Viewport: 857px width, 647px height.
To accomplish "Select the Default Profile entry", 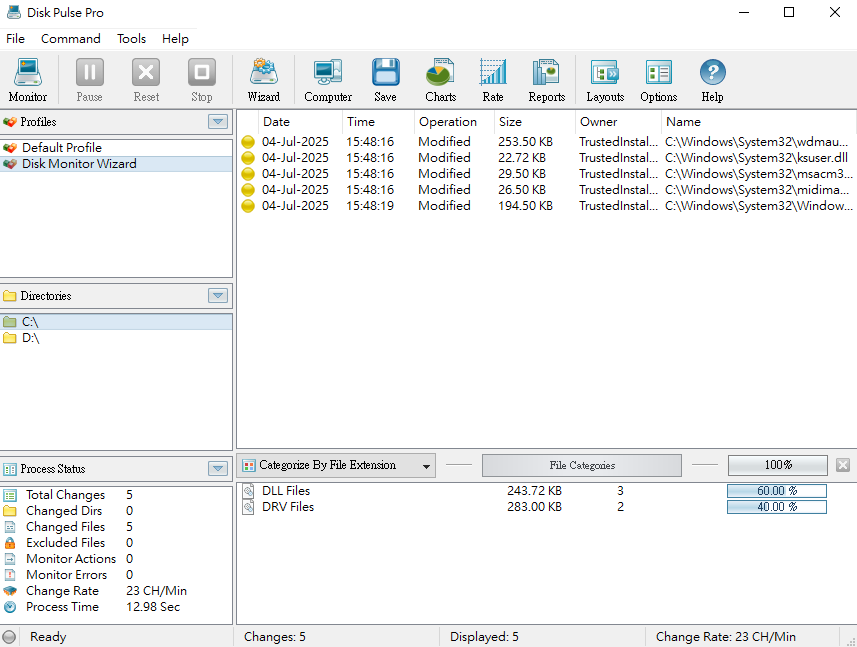I will pos(116,148).
